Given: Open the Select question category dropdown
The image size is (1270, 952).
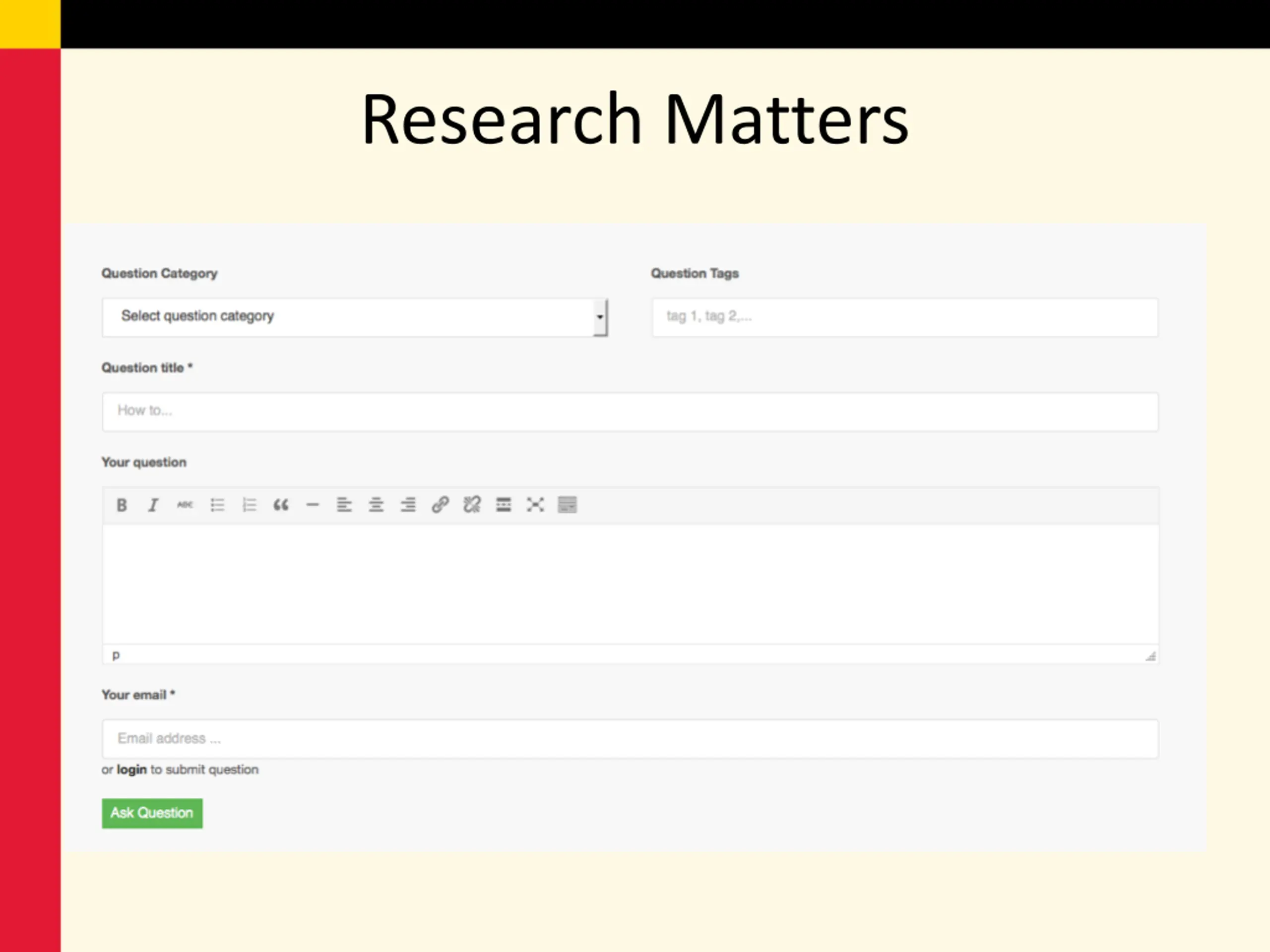Looking at the screenshot, I should [x=355, y=317].
